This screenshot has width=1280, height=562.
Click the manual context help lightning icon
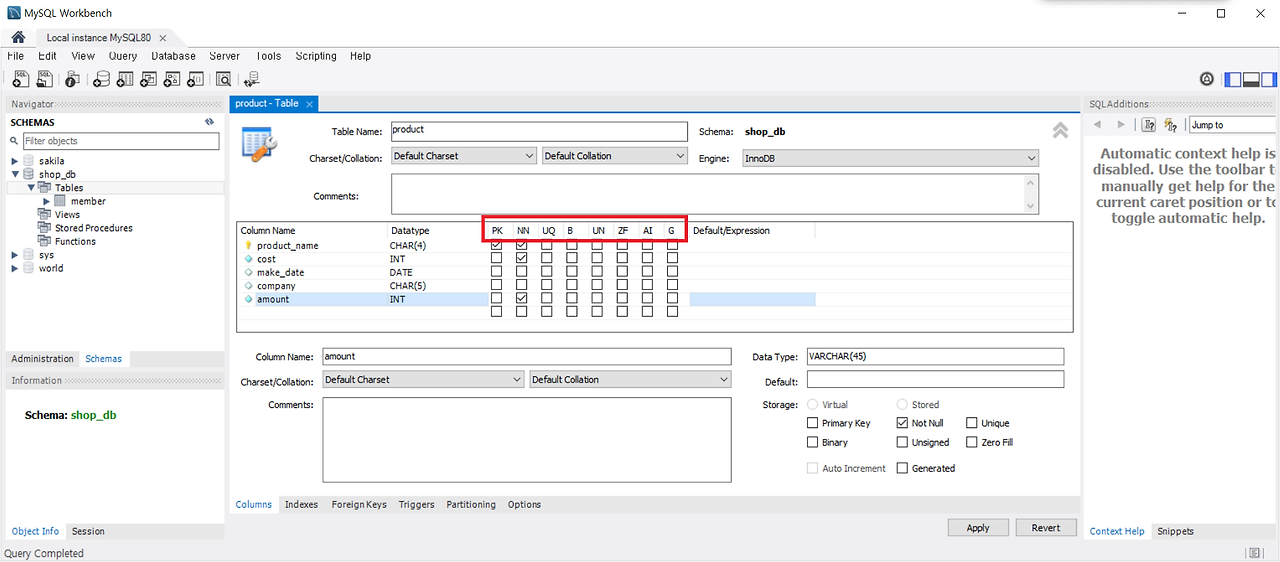(x=1171, y=125)
